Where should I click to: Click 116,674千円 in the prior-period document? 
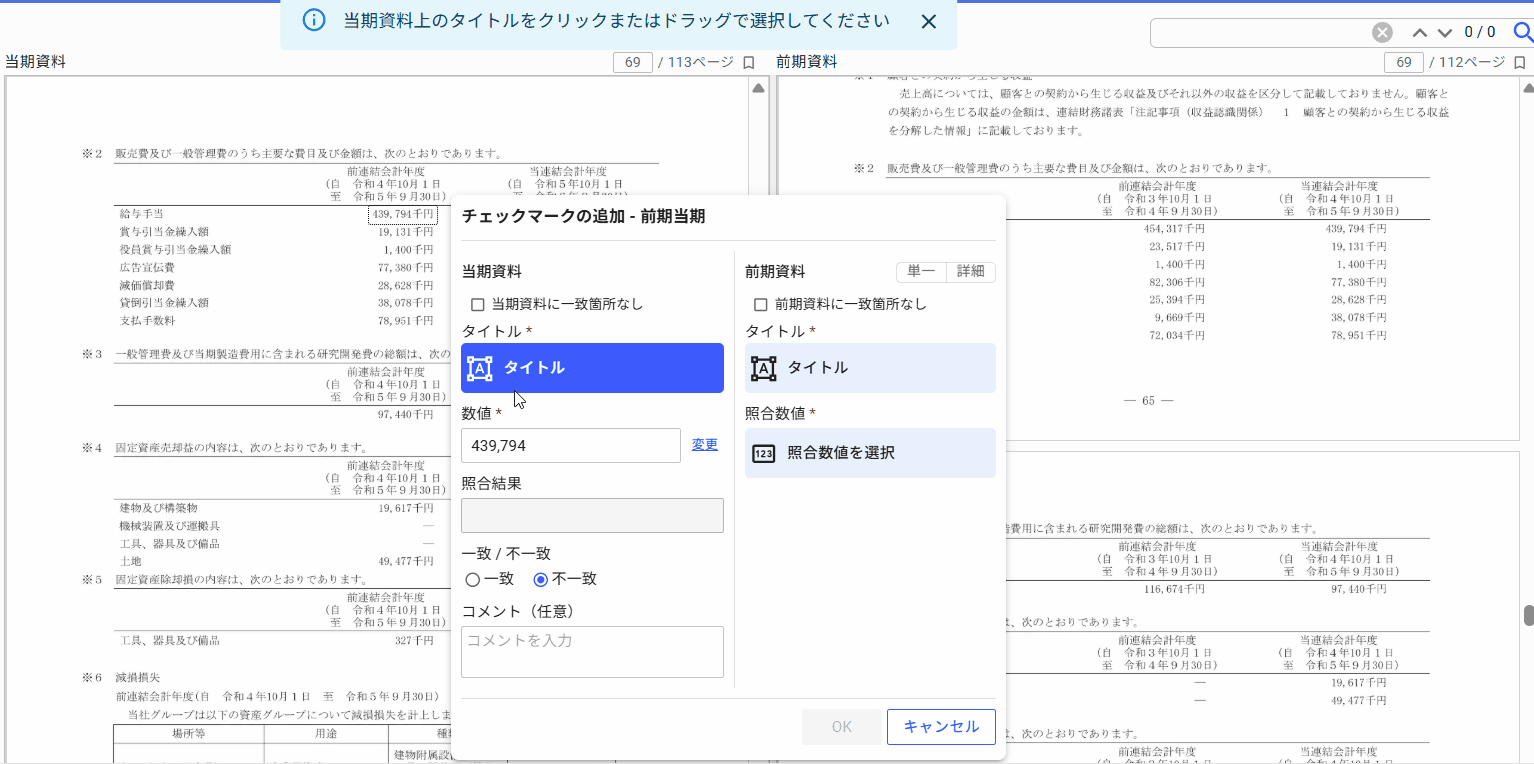pyautogui.click(x=1176, y=590)
